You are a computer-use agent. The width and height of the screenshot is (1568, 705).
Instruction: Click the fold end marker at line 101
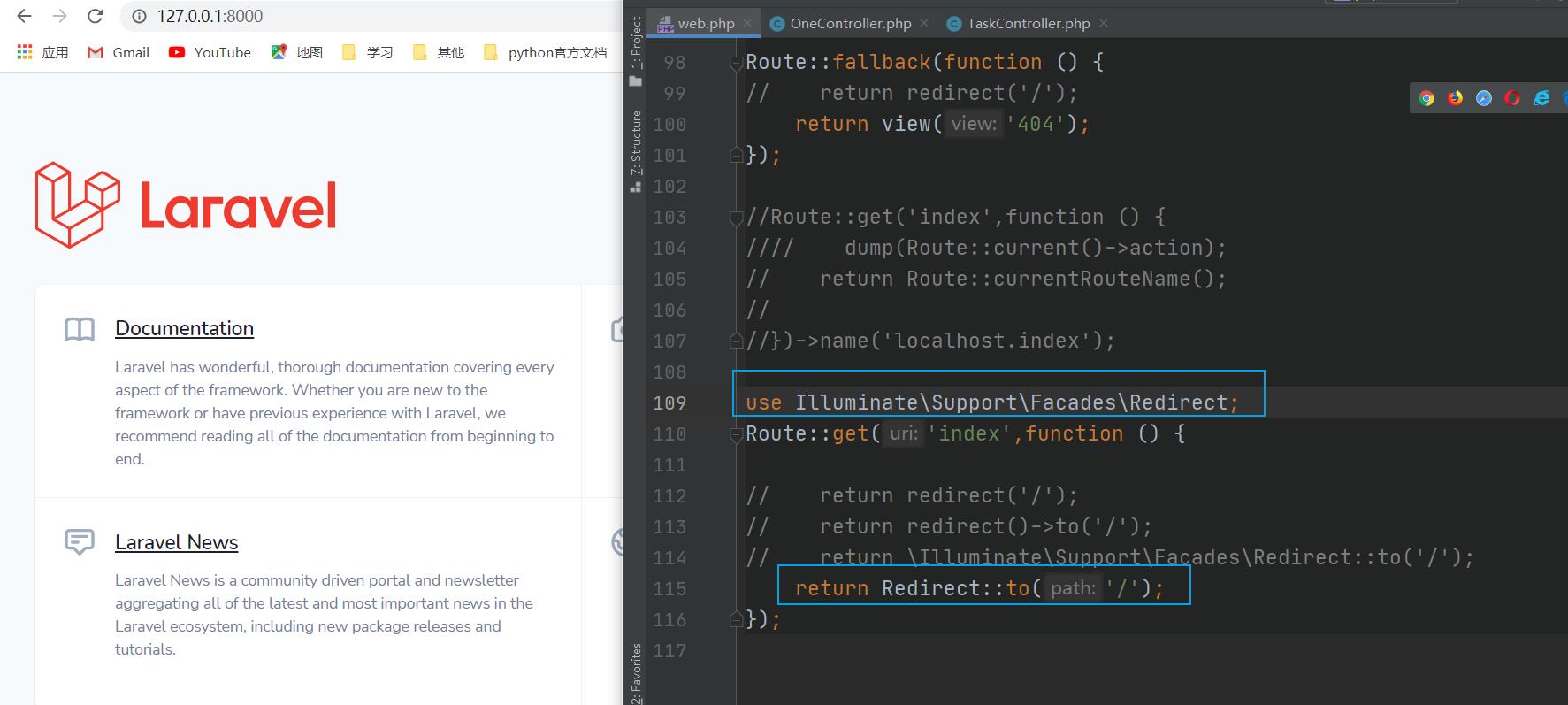click(x=736, y=156)
